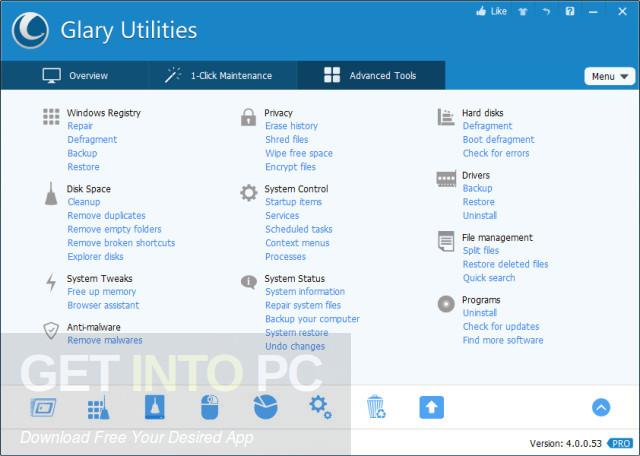Click the Privacy padlock icon
The width and height of the screenshot is (640, 456).
(x=248, y=117)
